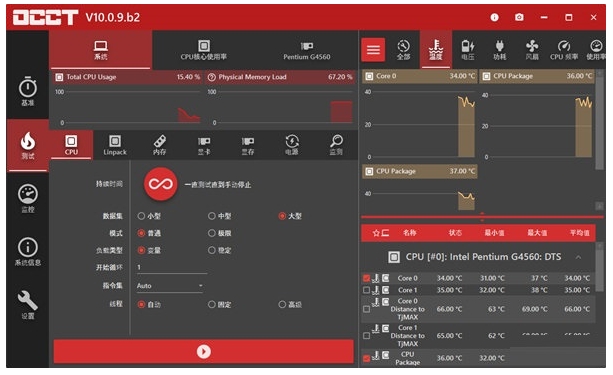
Task: Open the Settings wrench sidebar section
Action: (x=28, y=305)
